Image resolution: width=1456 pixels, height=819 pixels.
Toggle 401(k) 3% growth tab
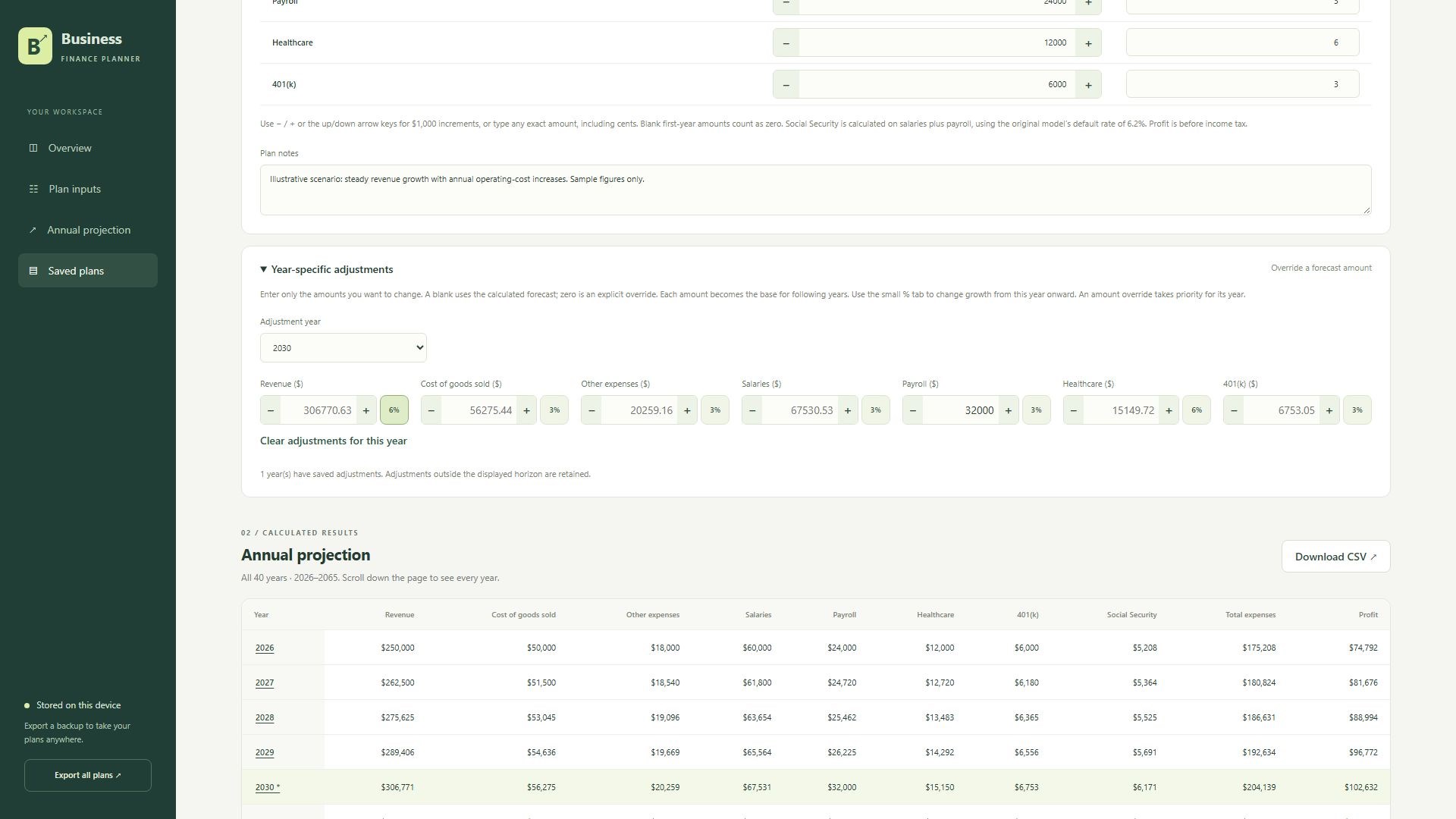[x=1357, y=410]
